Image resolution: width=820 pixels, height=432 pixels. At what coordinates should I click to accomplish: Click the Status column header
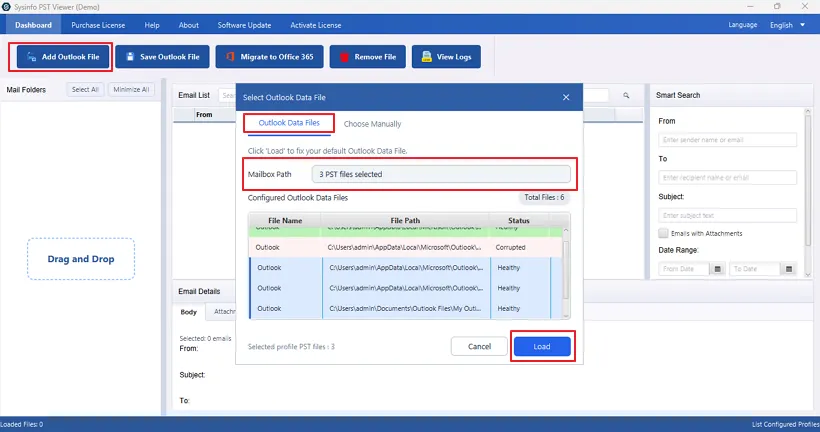tap(519, 221)
